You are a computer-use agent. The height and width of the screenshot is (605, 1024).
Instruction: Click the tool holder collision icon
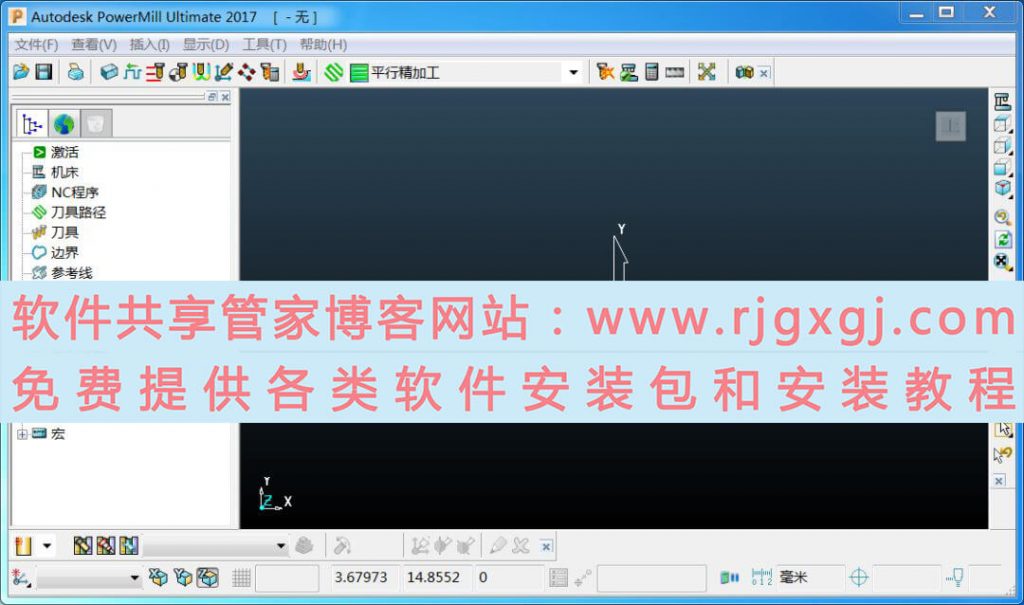point(270,72)
